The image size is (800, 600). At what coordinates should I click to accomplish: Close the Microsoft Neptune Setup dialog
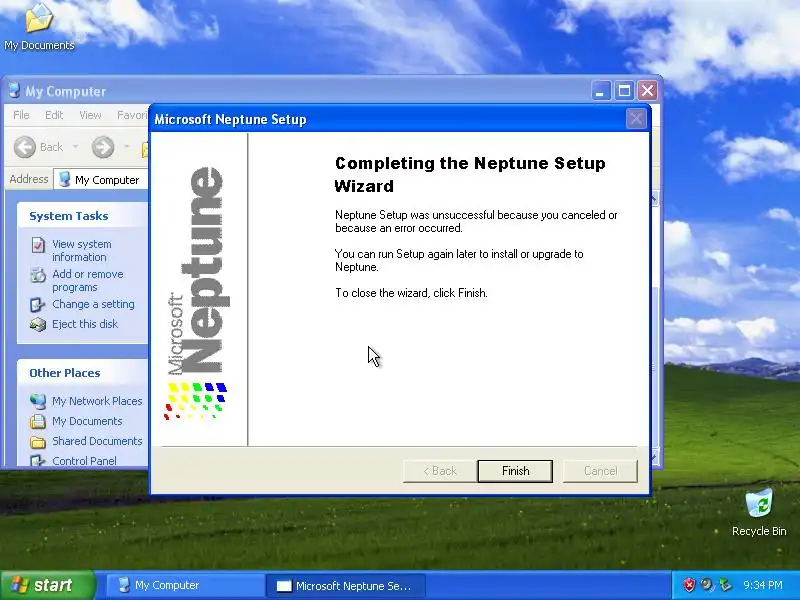coord(636,119)
